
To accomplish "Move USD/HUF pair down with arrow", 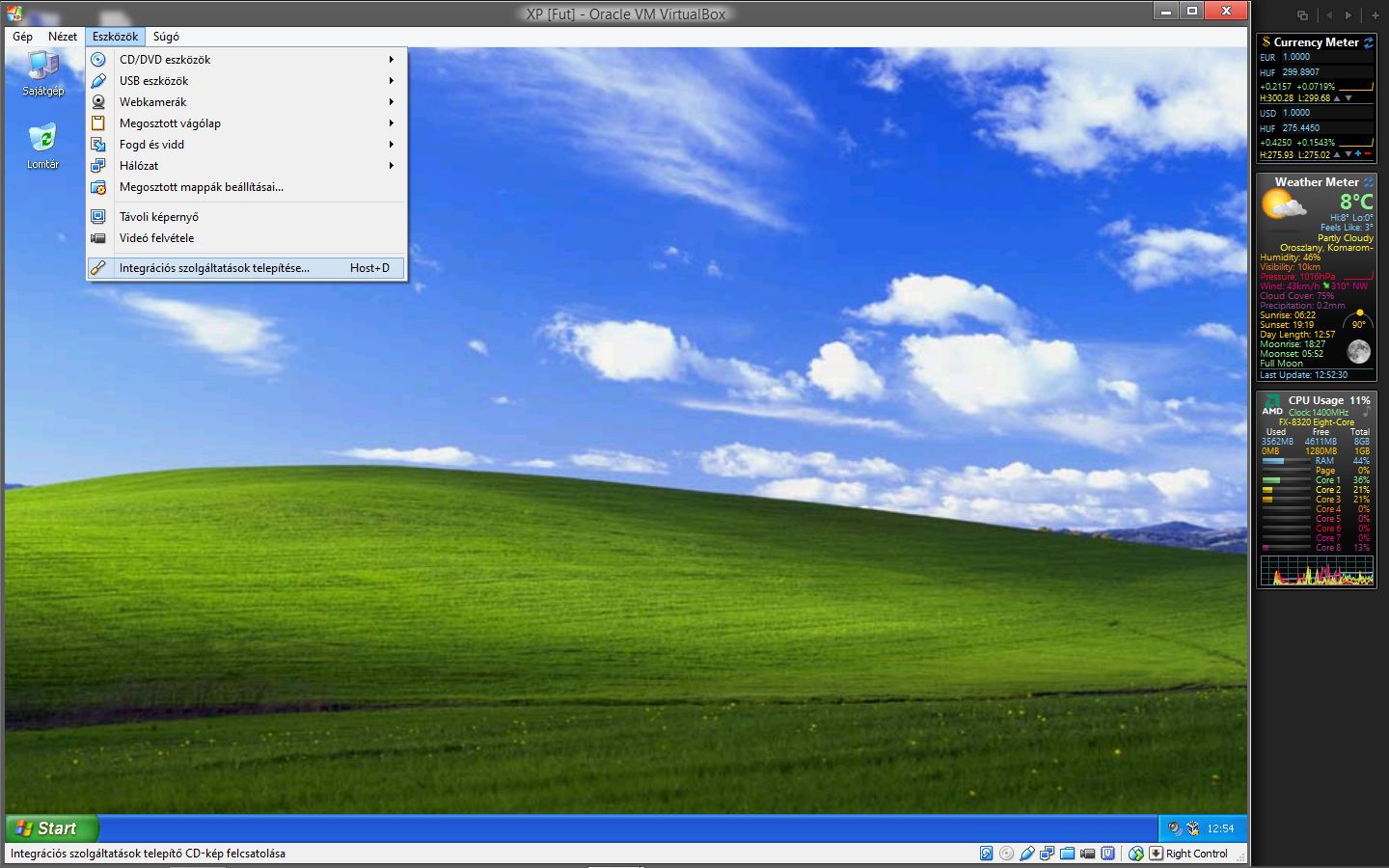I will (x=1348, y=153).
